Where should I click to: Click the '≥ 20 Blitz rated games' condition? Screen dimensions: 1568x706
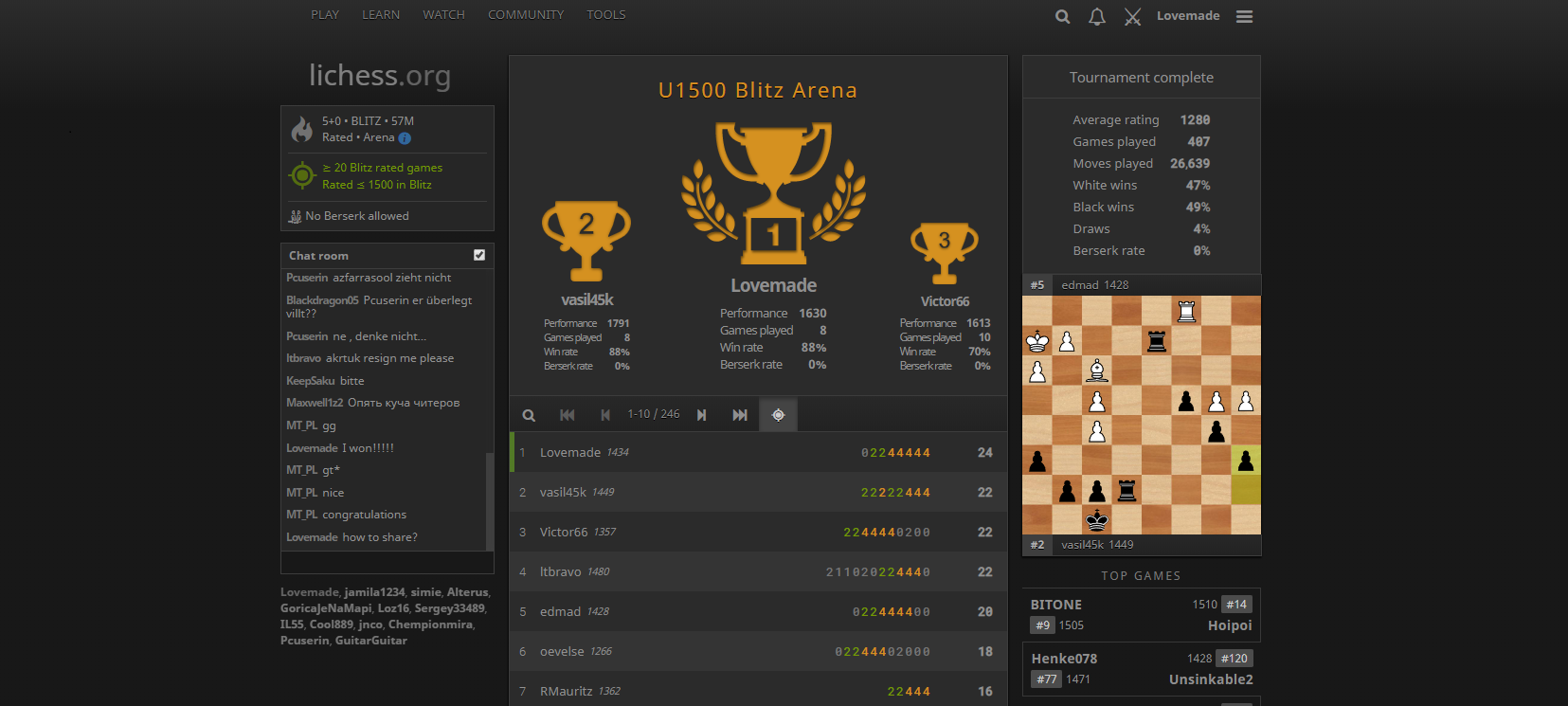click(x=382, y=168)
